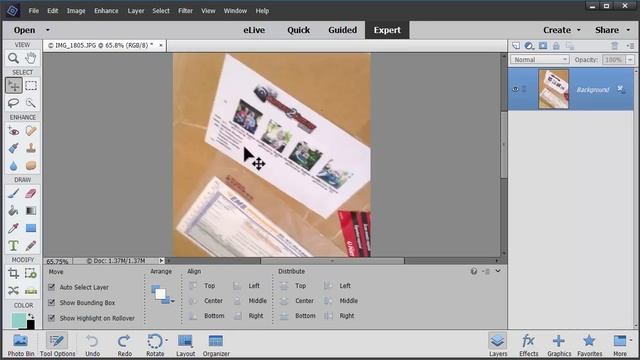Toggle lock all pixels icon
Screen dimensions: 640x360
coord(556,46)
